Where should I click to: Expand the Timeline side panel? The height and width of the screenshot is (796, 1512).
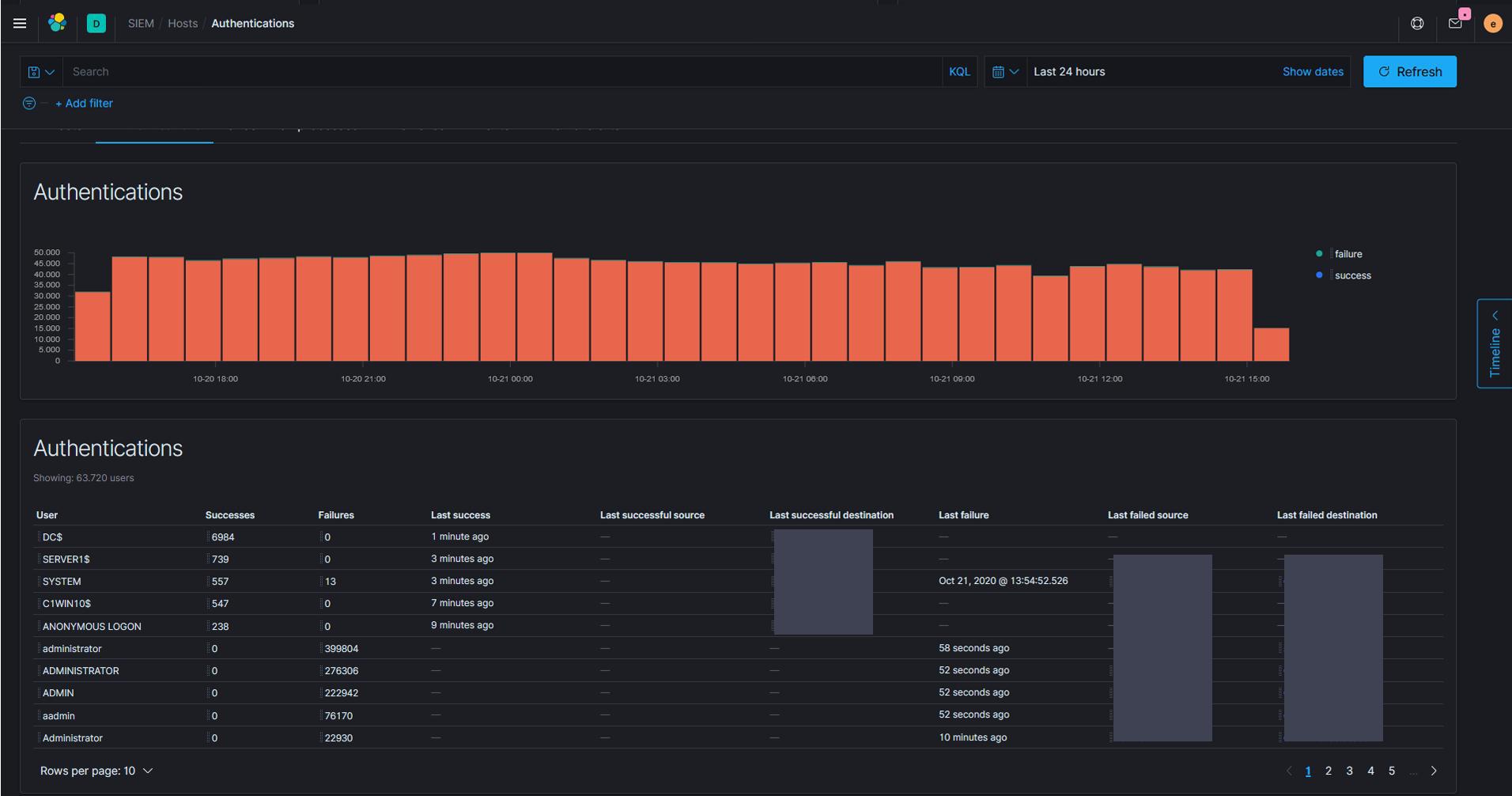click(1494, 343)
